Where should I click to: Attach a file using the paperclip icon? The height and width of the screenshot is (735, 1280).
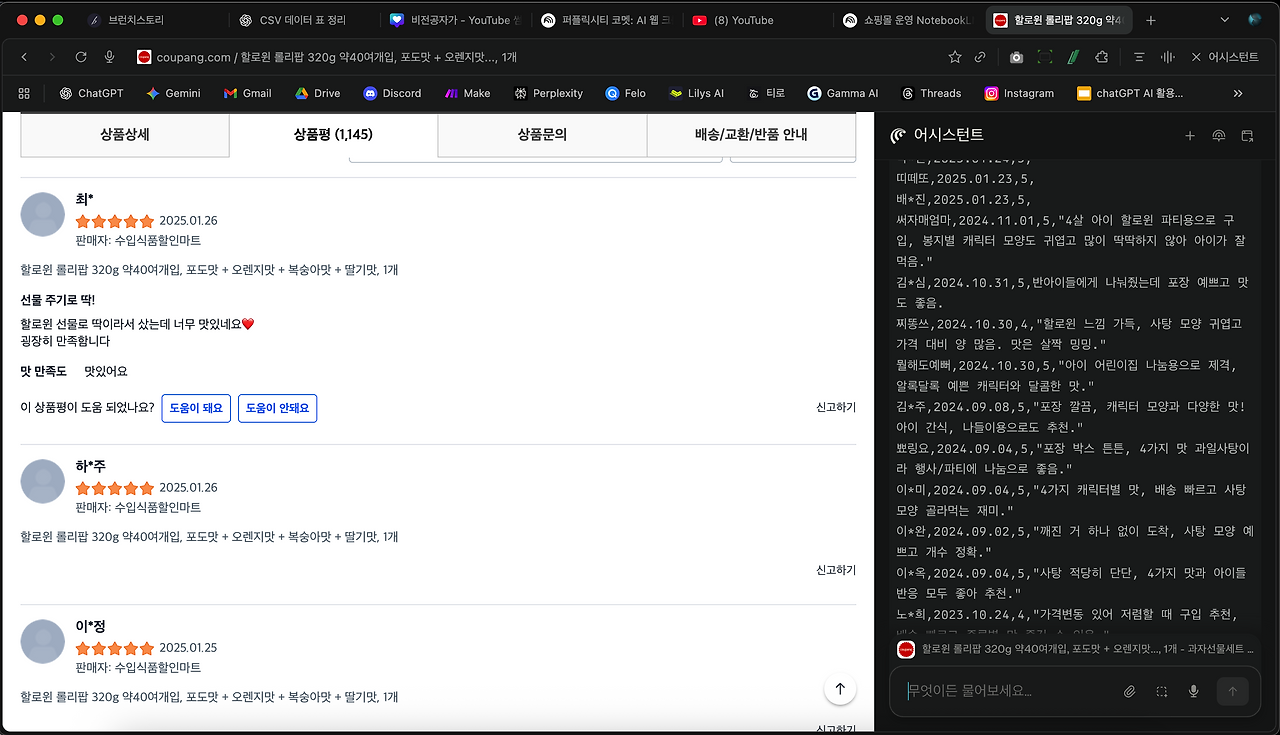tap(1129, 690)
